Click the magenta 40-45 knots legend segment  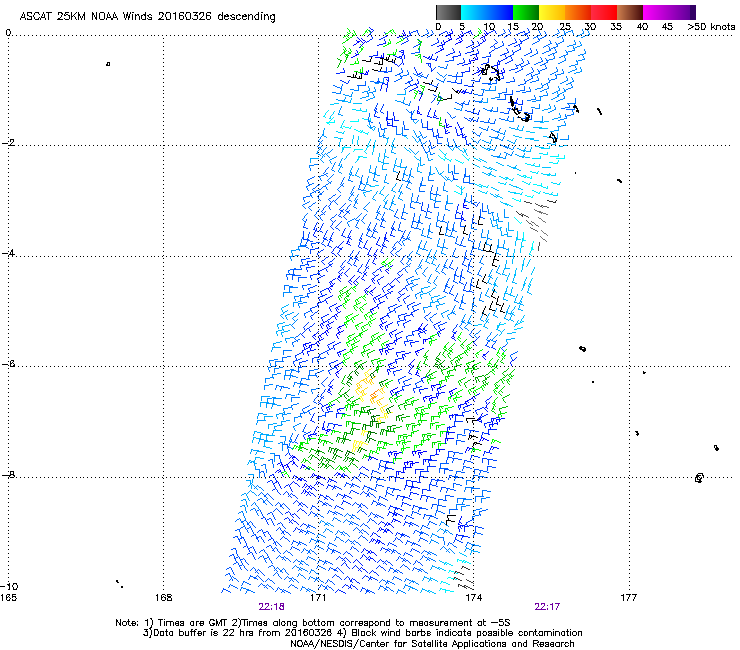[x=656, y=12]
